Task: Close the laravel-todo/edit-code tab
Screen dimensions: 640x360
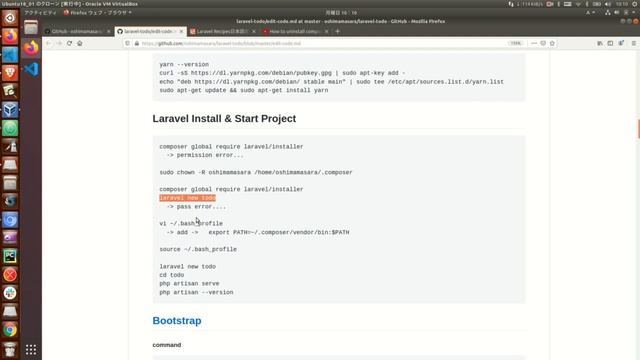Action: click(181, 31)
